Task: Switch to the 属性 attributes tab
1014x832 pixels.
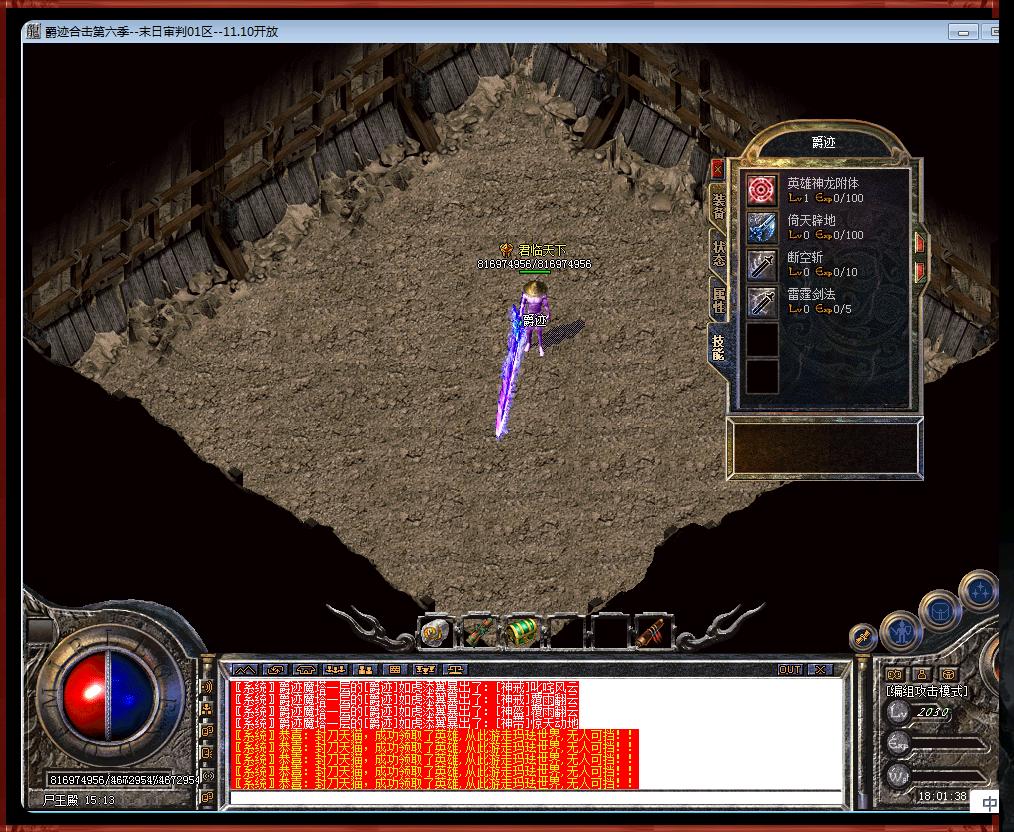Action: [x=718, y=298]
